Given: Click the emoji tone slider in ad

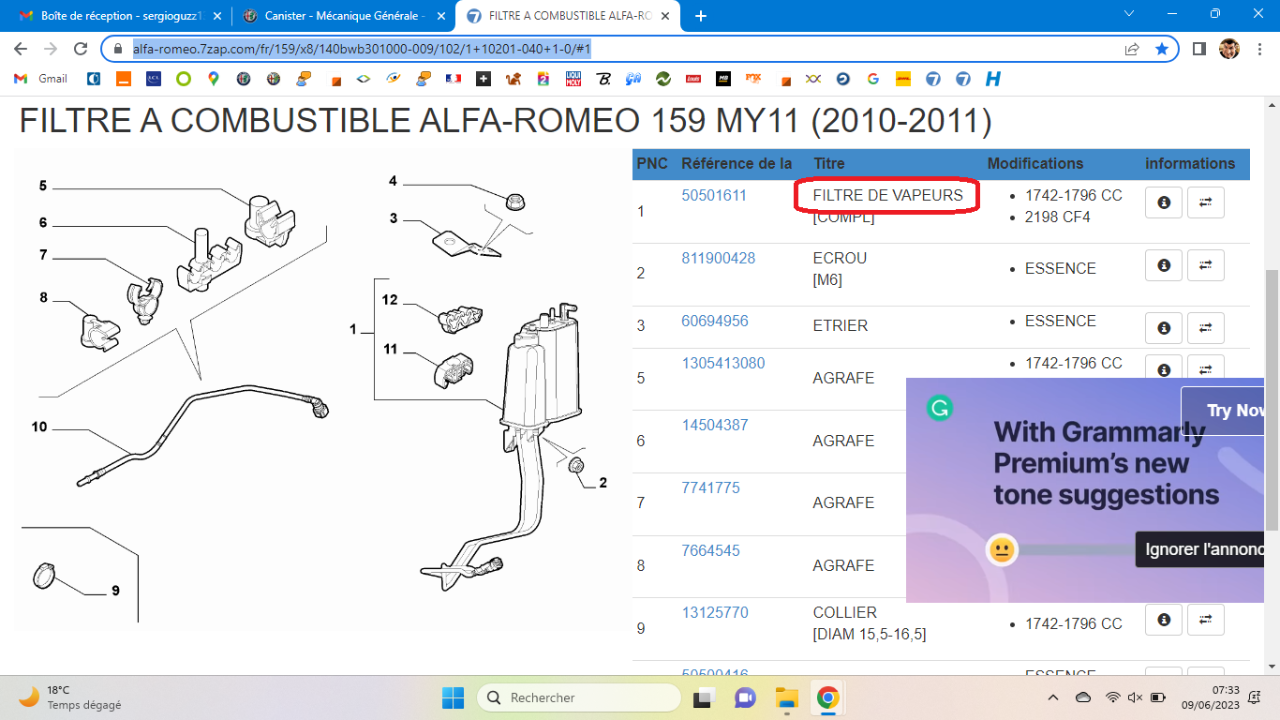Looking at the screenshot, I should pyautogui.click(x=1001, y=549).
